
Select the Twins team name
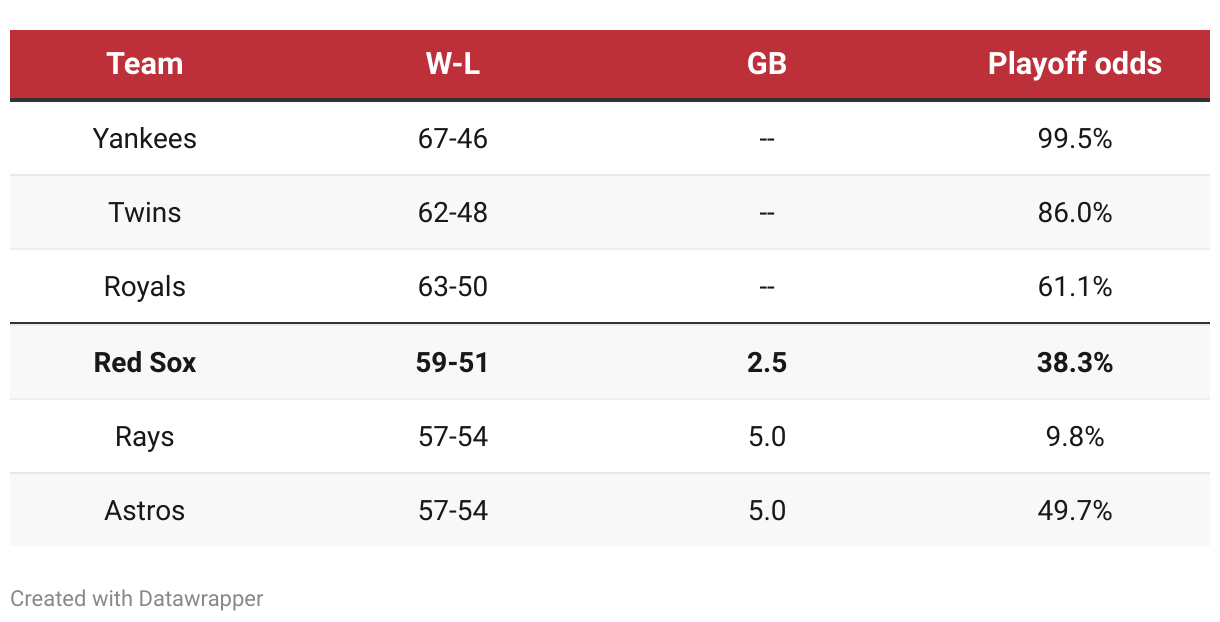145,212
